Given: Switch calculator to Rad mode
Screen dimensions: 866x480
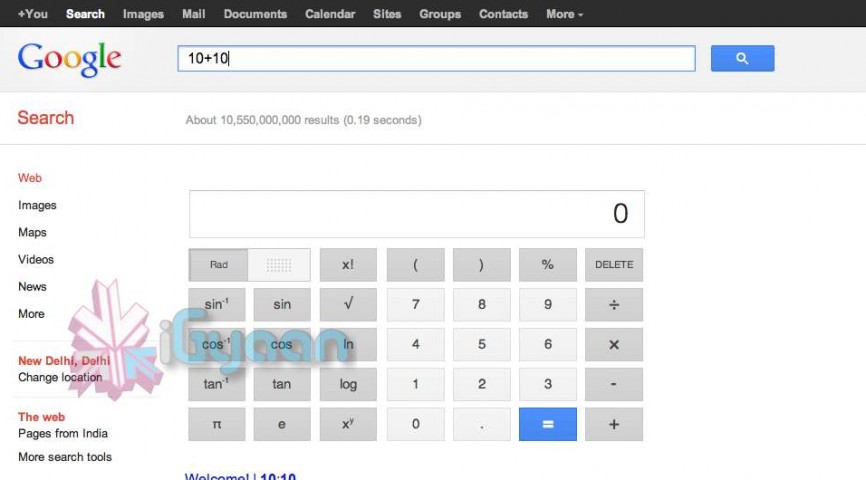Looking at the screenshot, I should tap(219, 265).
